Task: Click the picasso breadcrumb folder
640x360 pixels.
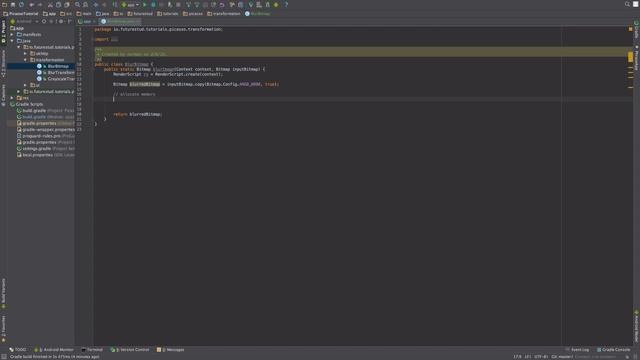Action: [x=193, y=13]
